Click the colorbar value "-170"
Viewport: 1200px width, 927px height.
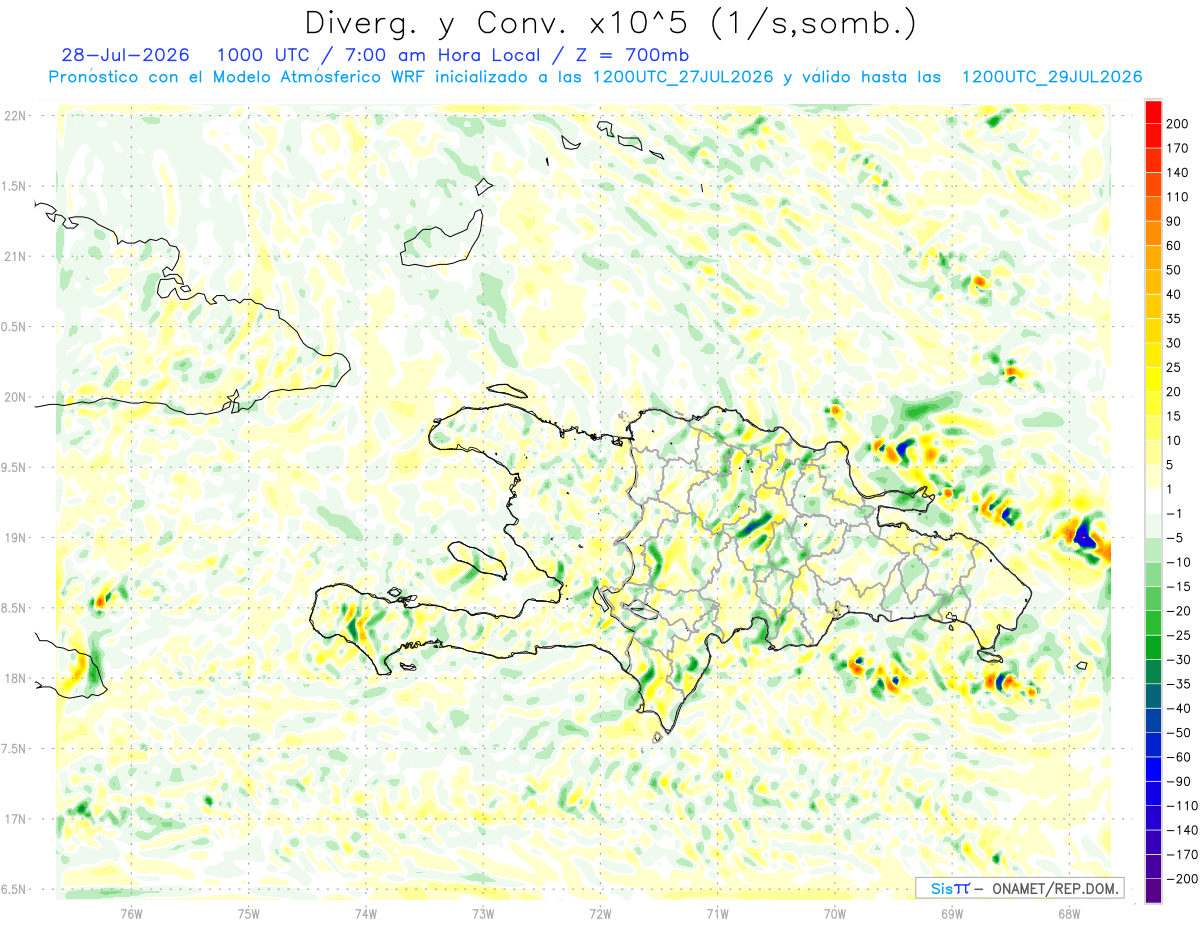pos(1182,854)
